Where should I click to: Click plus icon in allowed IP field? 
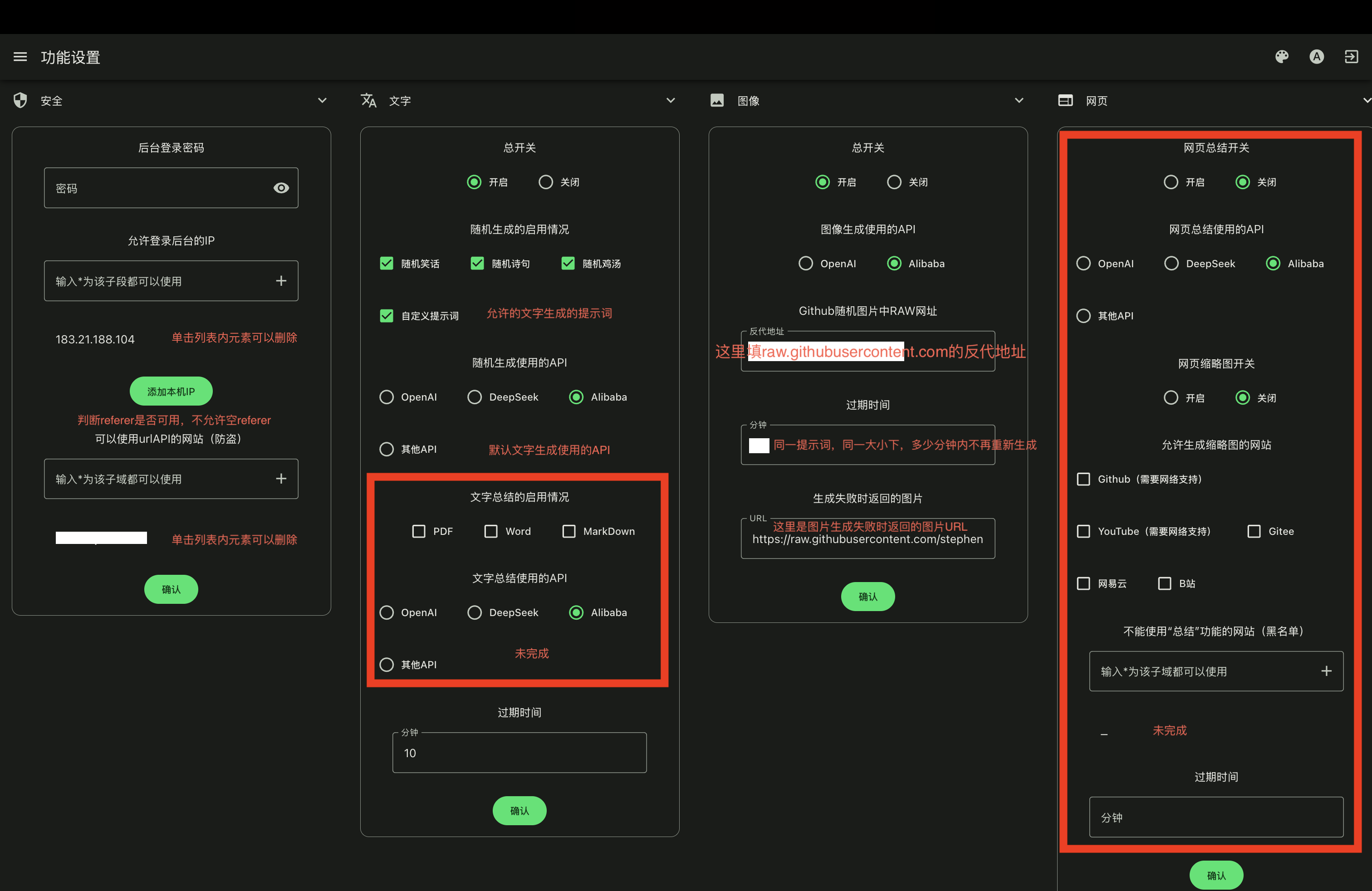[x=281, y=281]
